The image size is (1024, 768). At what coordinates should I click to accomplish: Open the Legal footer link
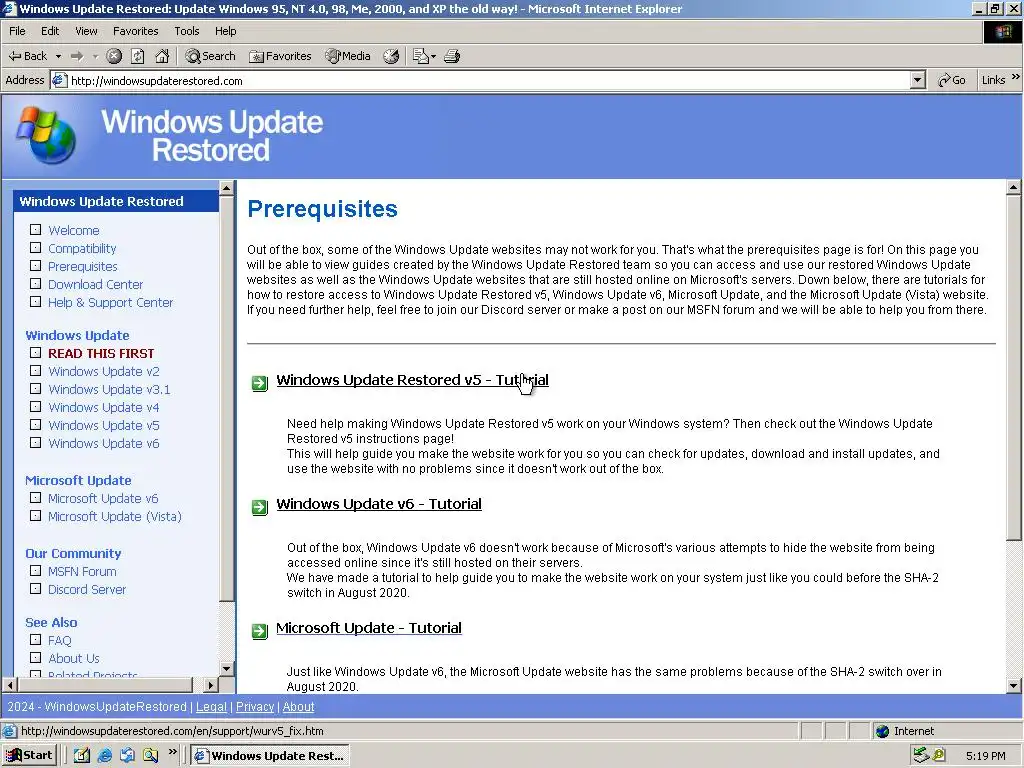pyautogui.click(x=212, y=707)
